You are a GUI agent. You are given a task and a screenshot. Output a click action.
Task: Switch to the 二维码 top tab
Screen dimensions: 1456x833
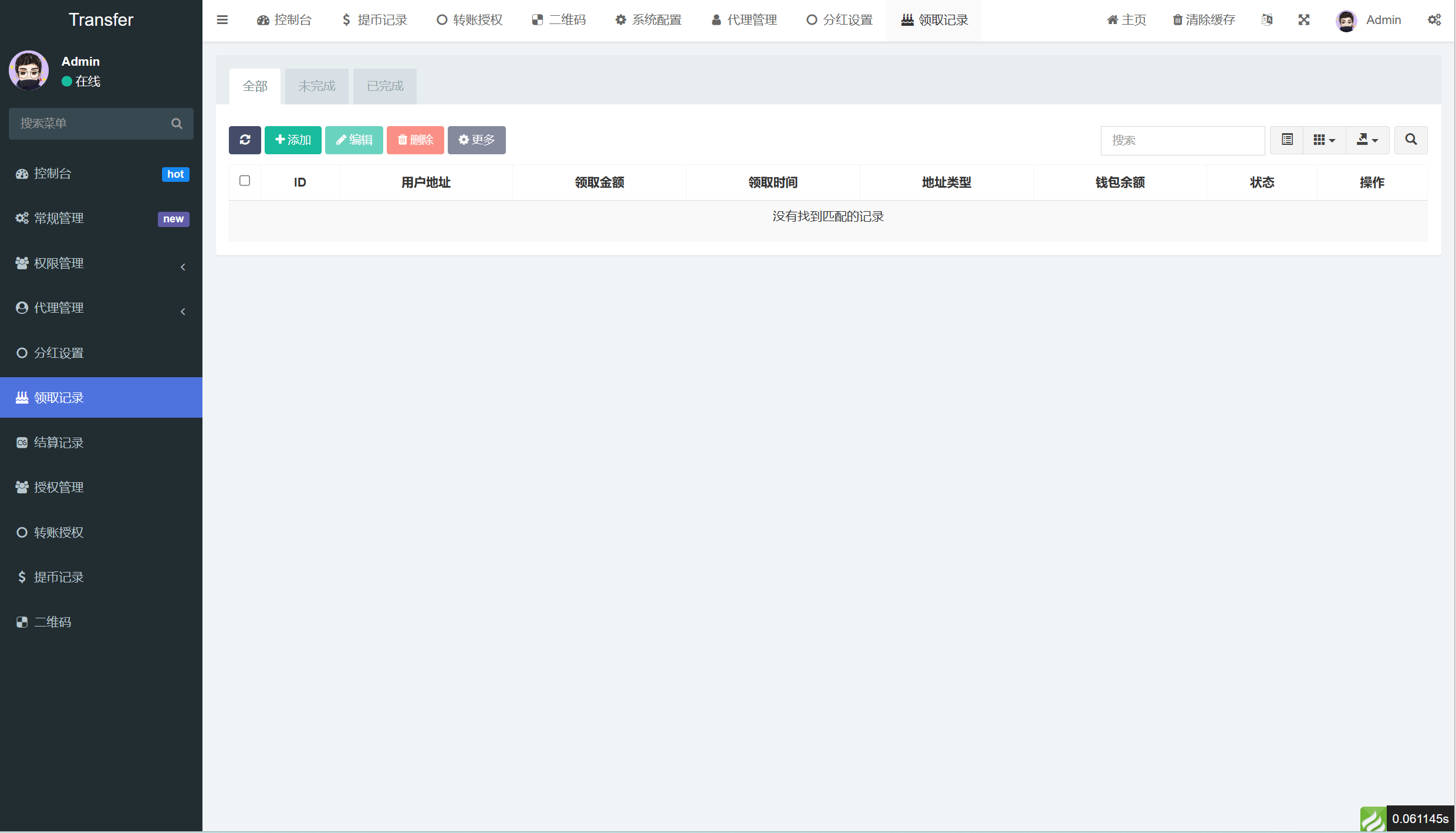[559, 20]
